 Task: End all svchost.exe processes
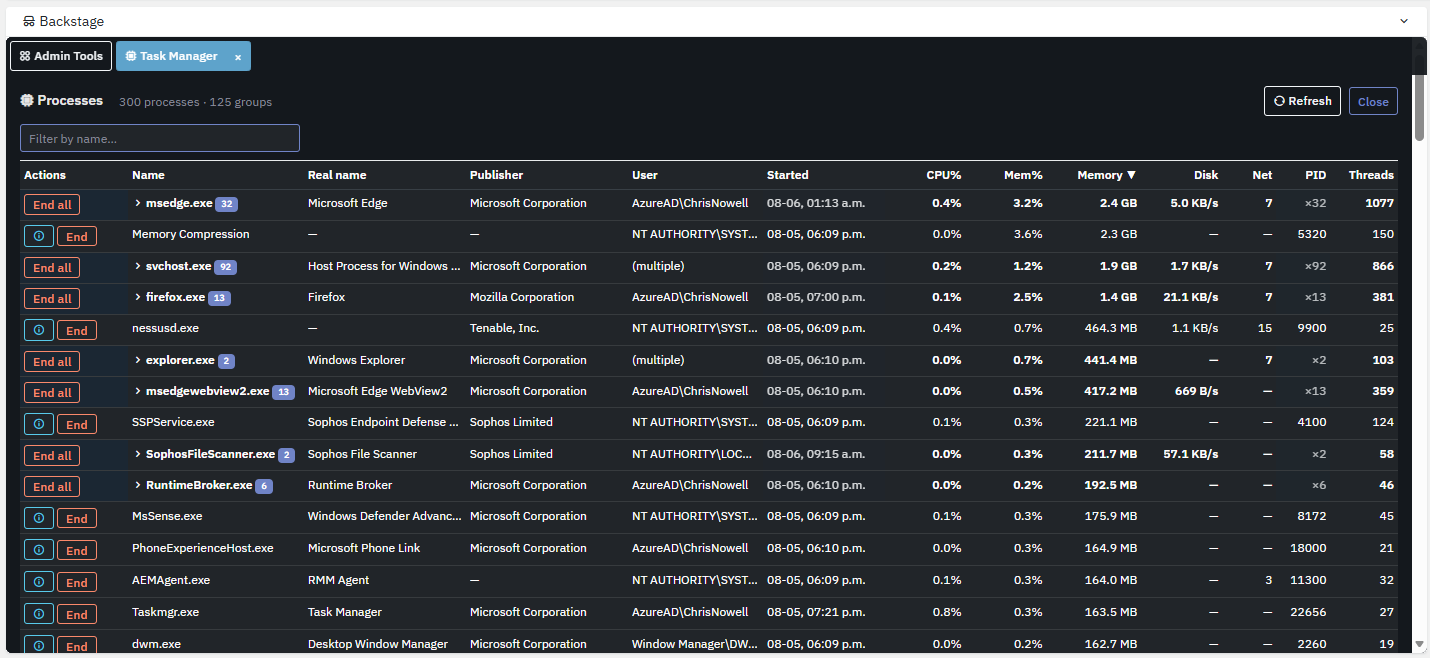pyautogui.click(x=52, y=268)
